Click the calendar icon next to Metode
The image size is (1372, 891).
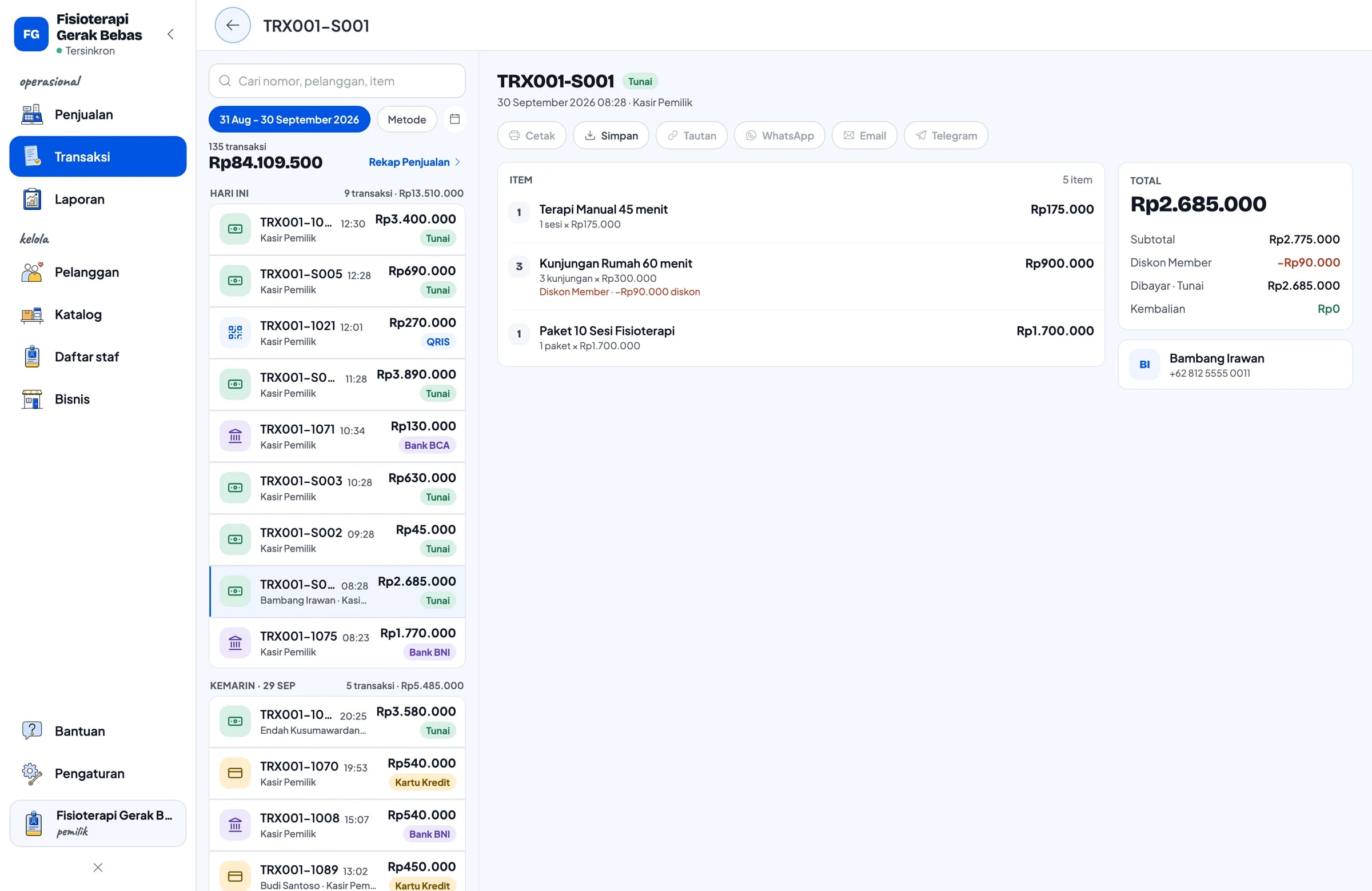tap(455, 119)
